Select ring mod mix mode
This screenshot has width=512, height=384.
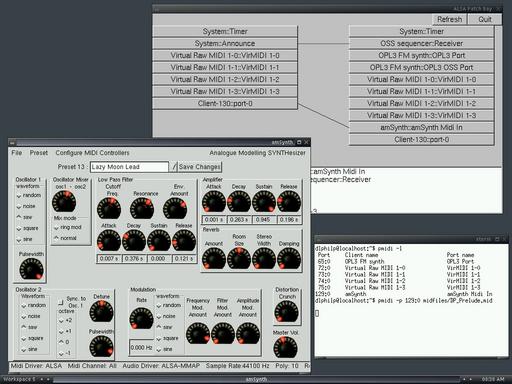tap(68, 227)
